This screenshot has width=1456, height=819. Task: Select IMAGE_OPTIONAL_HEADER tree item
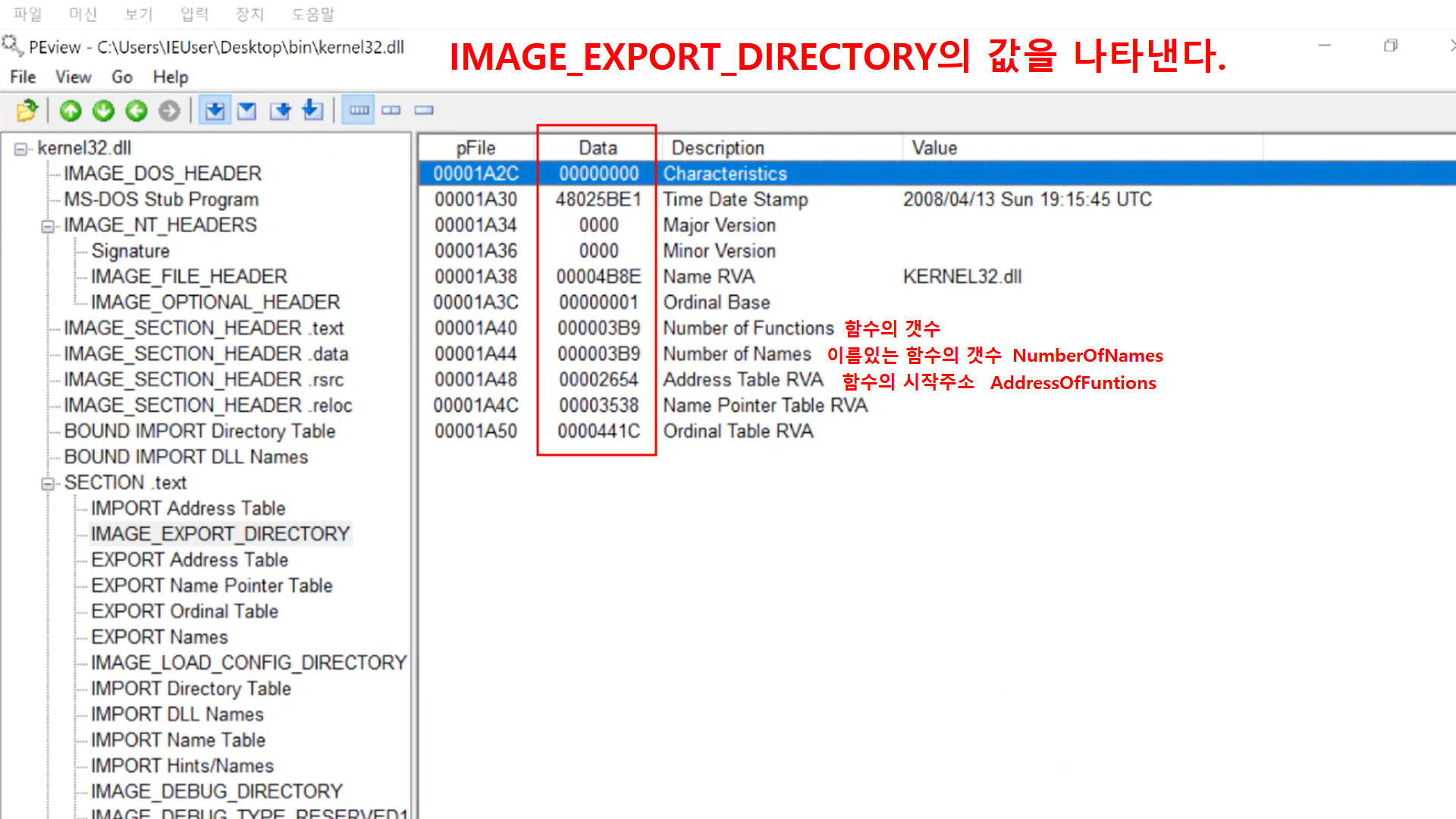click(216, 303)
